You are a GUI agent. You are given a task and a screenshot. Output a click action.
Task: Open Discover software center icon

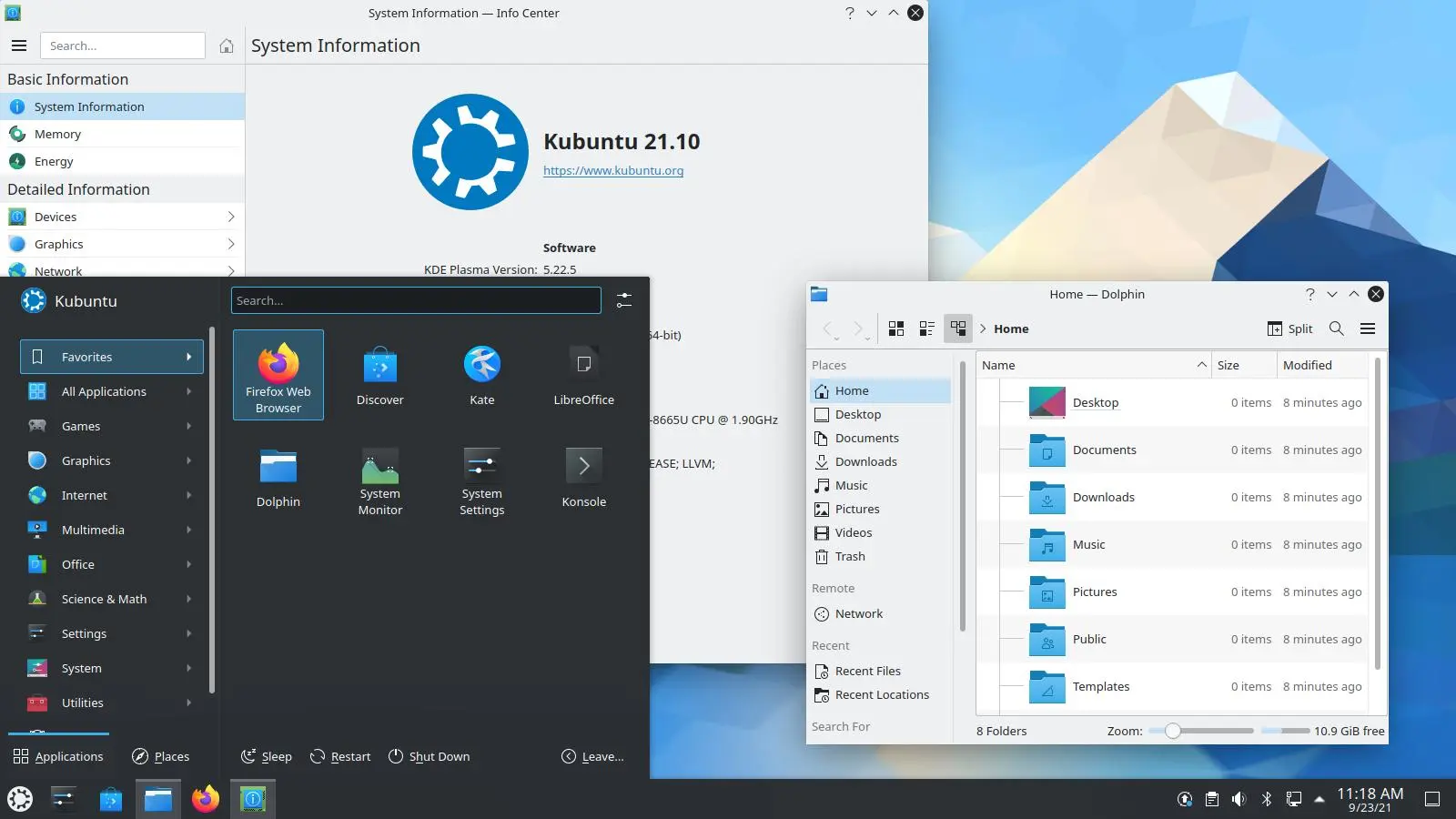[x=380, y=375]
